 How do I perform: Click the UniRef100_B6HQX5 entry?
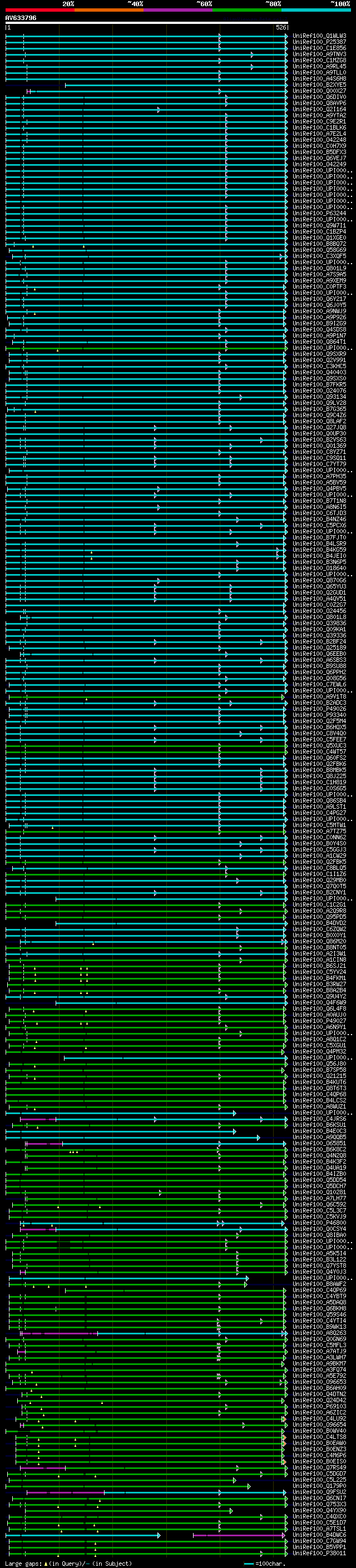(319, 728)
